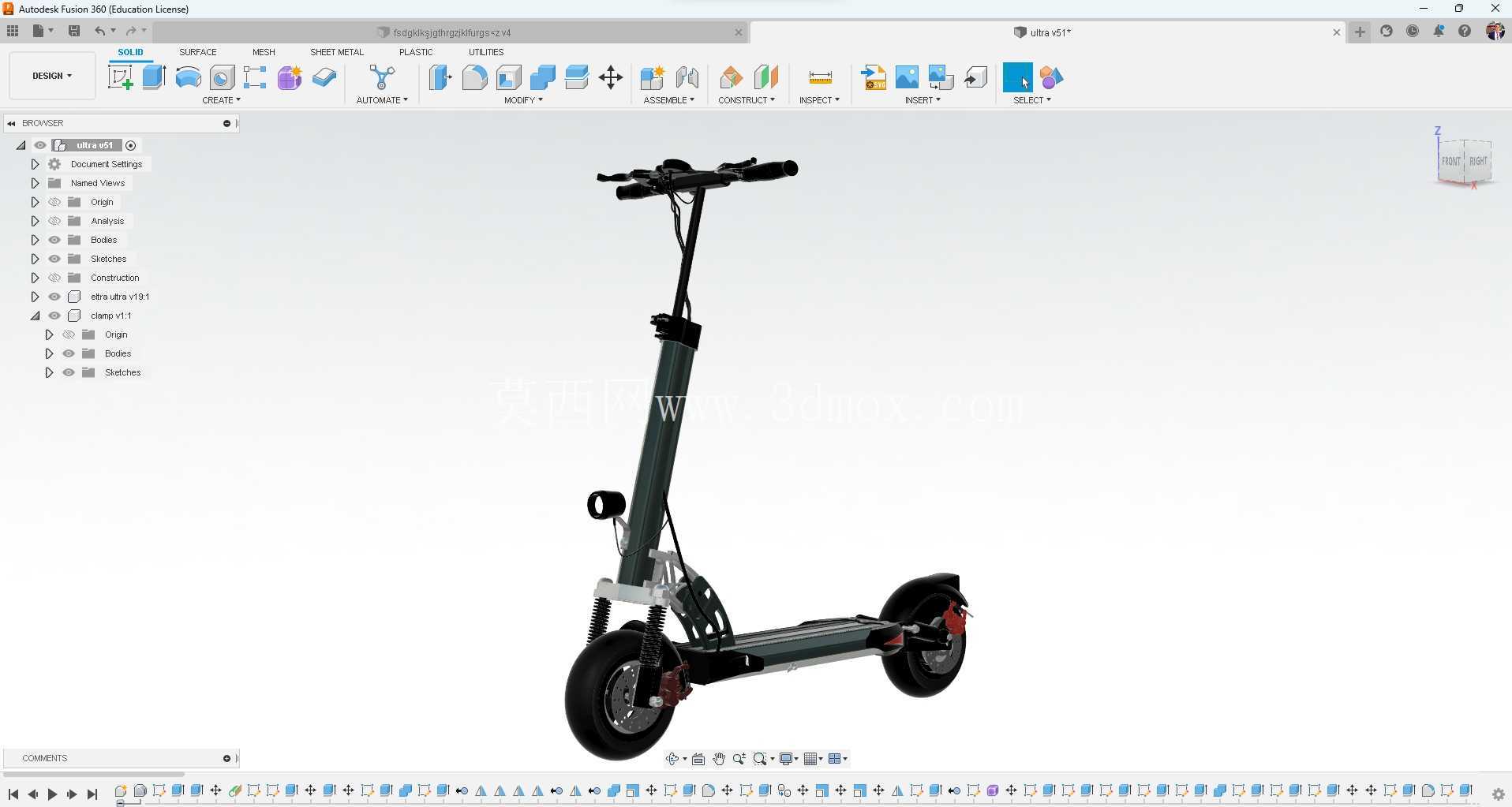Open the data panel grid icon
The image size is (1512, 807).
(13, 32)
